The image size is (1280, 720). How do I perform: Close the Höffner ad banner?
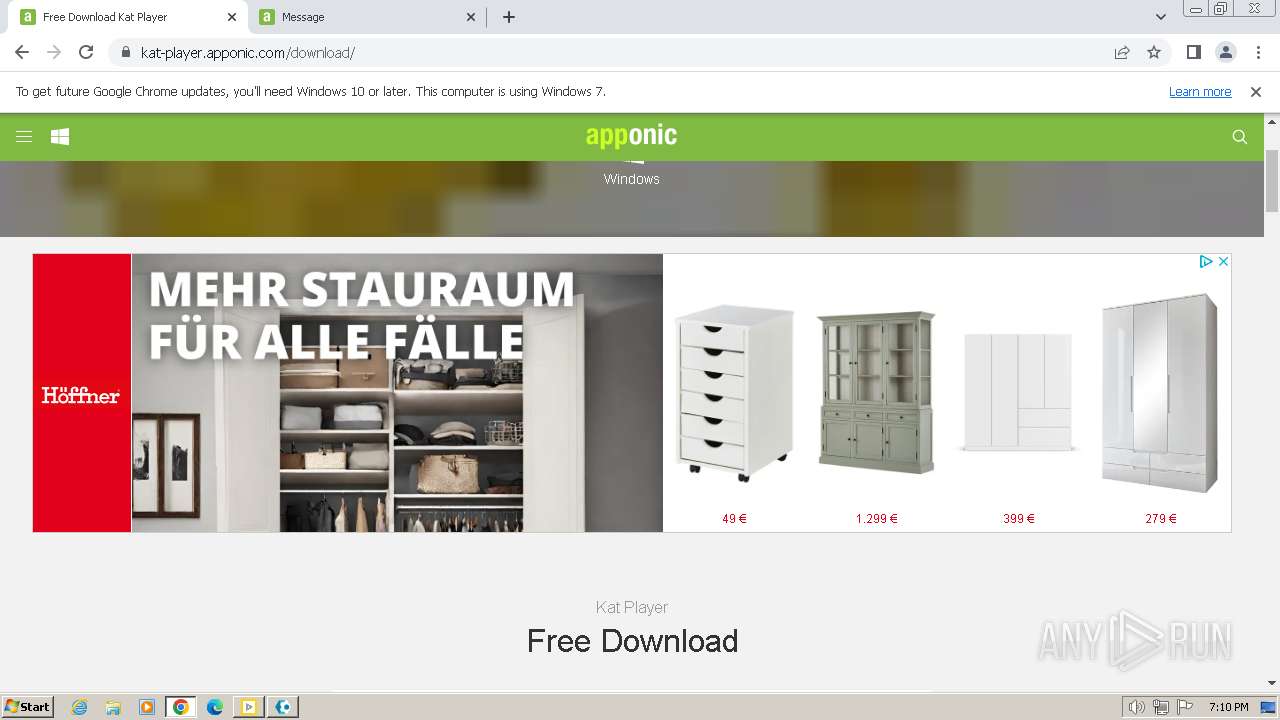tap(1223, 262)
